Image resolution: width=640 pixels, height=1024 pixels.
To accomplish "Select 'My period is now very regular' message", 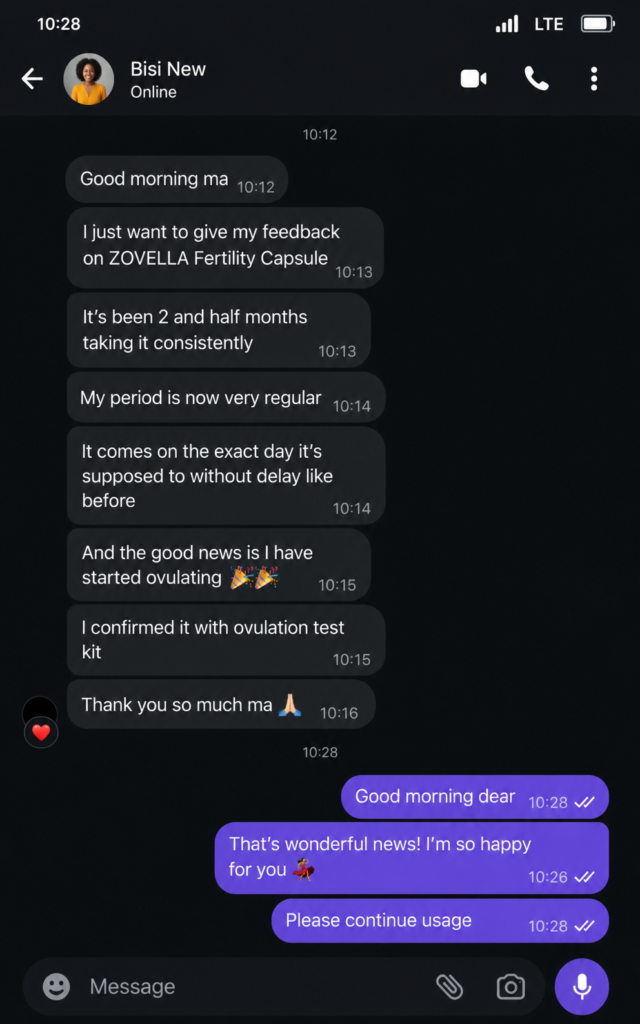I will [x=226, y=398].
